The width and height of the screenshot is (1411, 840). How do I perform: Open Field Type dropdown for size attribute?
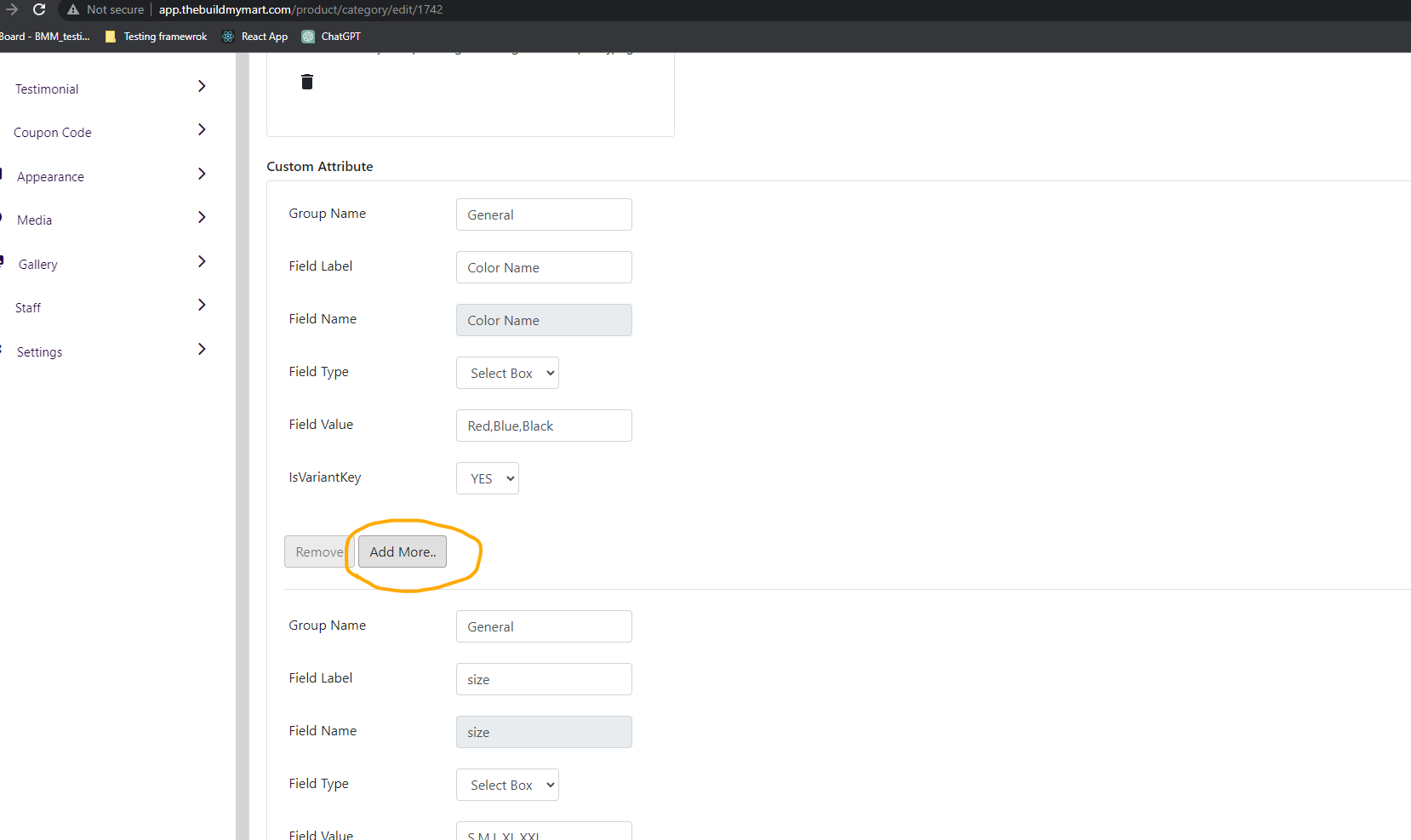tap(507, 785)
